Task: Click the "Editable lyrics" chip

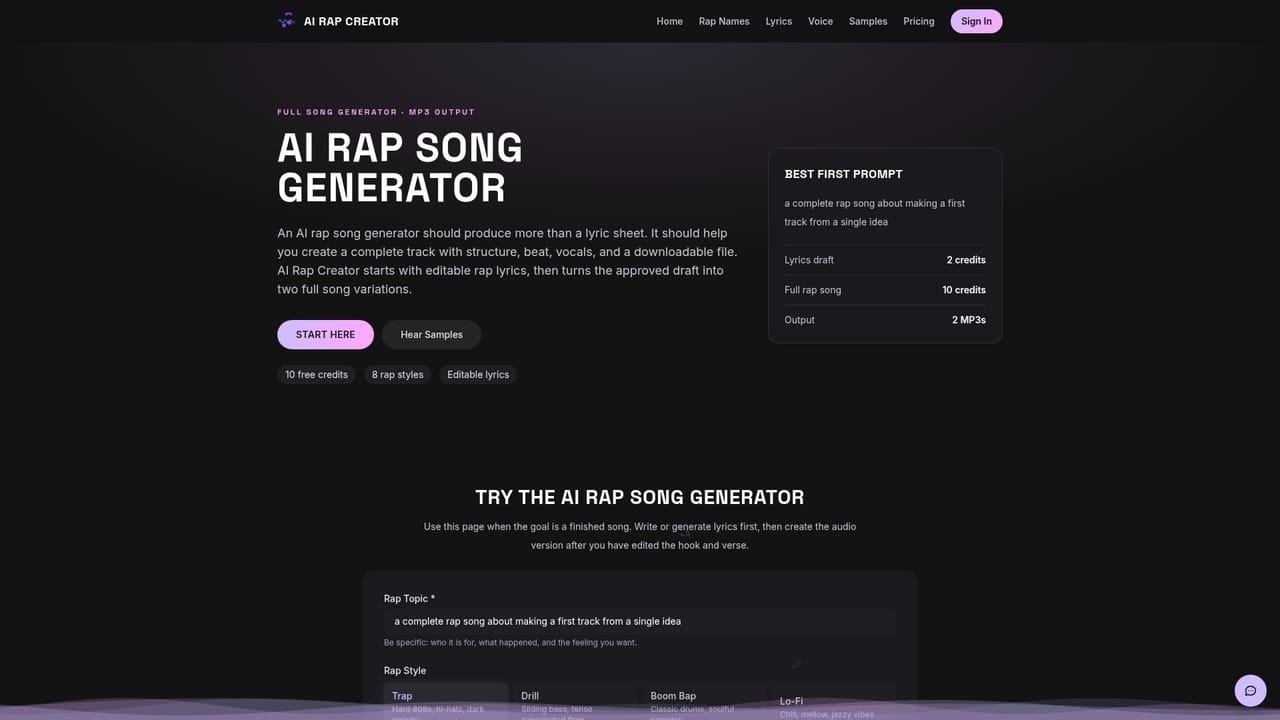Action: (x=478, y=374)
